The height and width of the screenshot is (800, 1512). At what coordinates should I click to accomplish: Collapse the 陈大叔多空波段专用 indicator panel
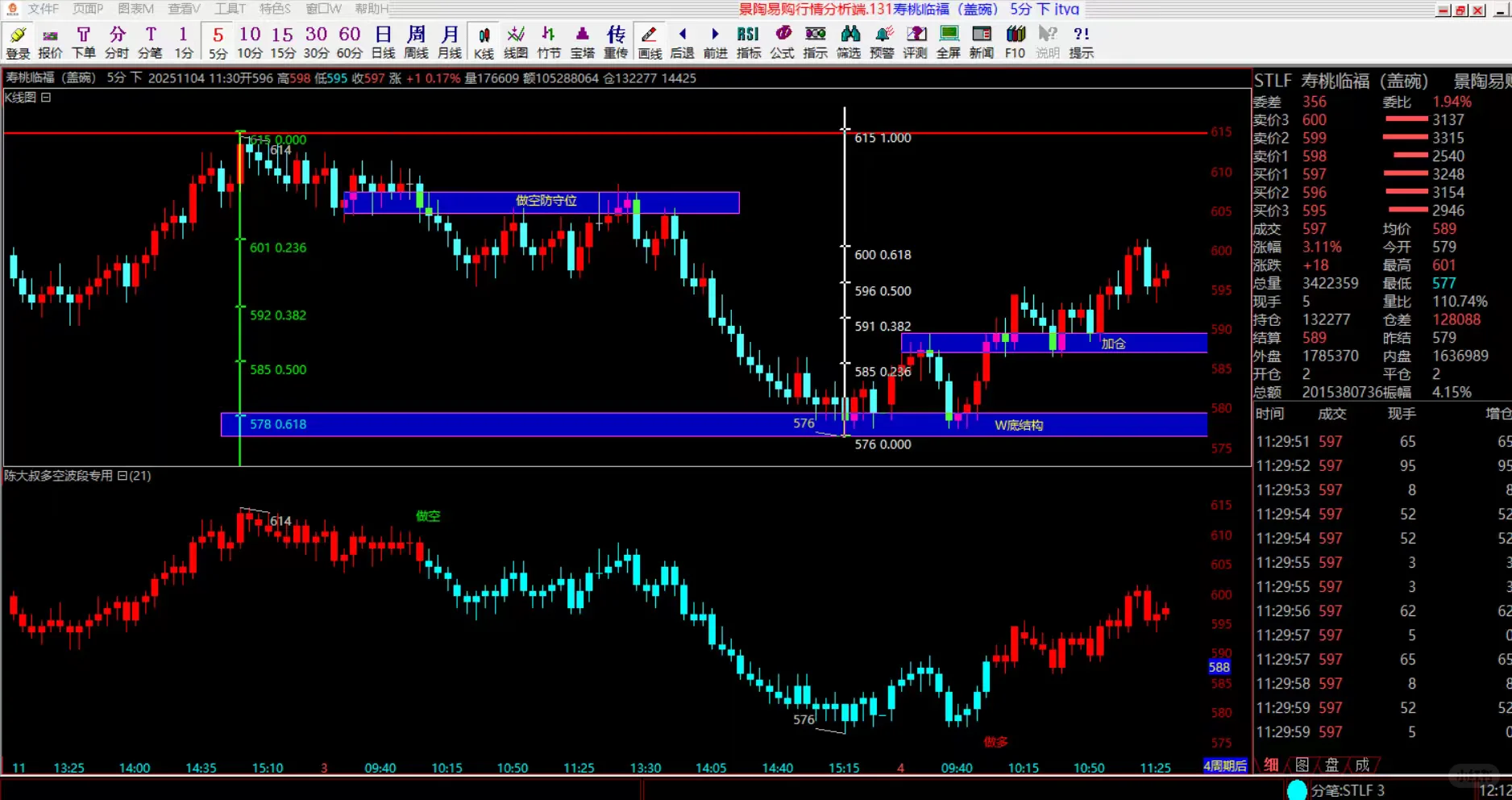click(x=123, y=476)
